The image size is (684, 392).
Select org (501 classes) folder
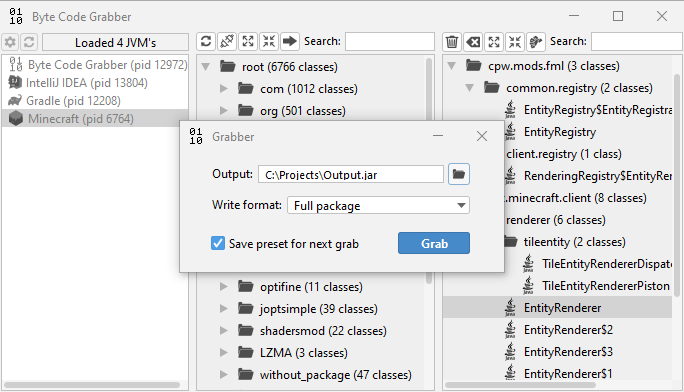click(x=292, y=111)
